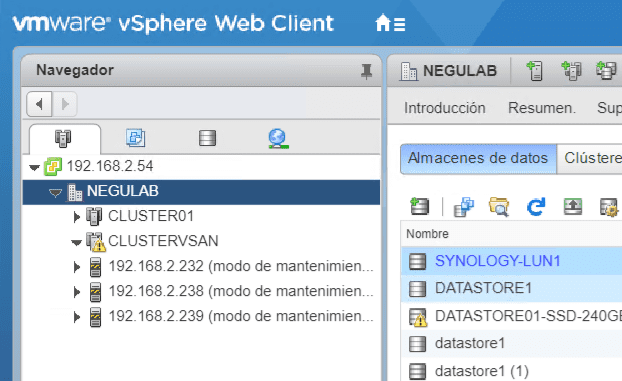This screenshot has width=622, height=381.
Task: Click the datastore icon beside DATASTORE1
Action: (x=417, y=289)
